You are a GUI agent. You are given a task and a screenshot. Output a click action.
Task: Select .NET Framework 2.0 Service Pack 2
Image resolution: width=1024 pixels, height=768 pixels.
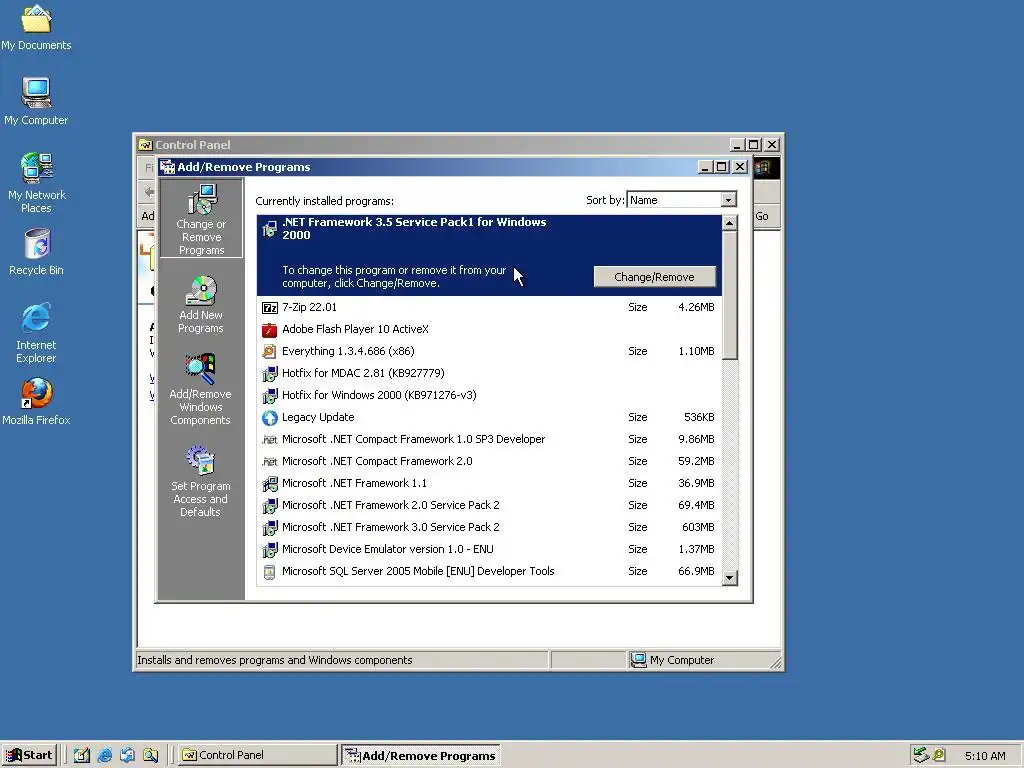[490, 505]
